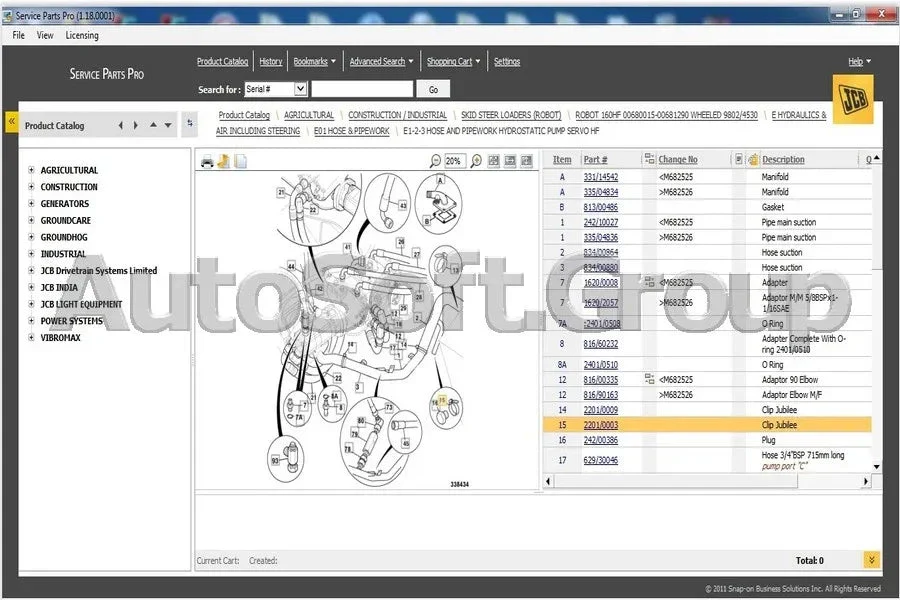Click the change history icon in 1620/0008 row
The width and height of the screenshot is (900, 600).
click(x=650, y=282)
